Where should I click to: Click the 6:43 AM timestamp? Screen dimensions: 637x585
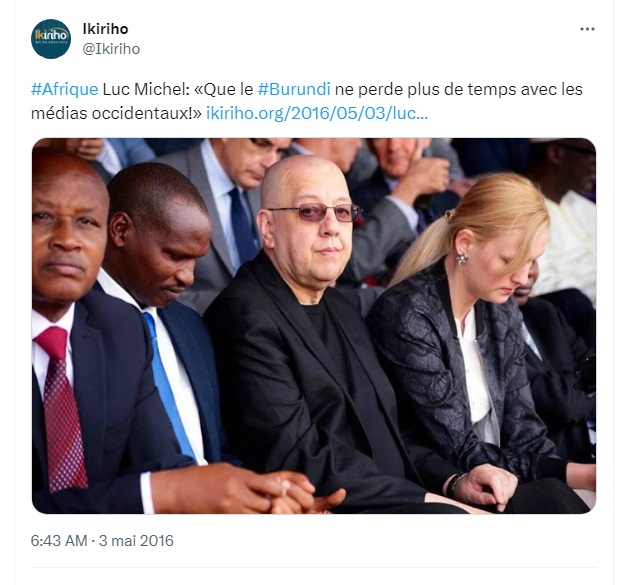[59, 541]
